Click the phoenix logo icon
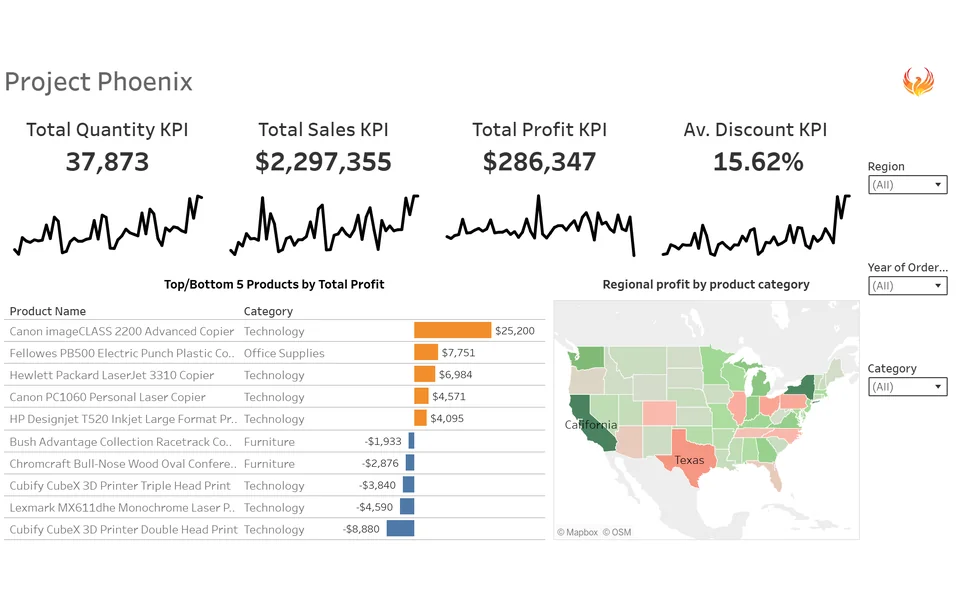 [x=918, y=81]
